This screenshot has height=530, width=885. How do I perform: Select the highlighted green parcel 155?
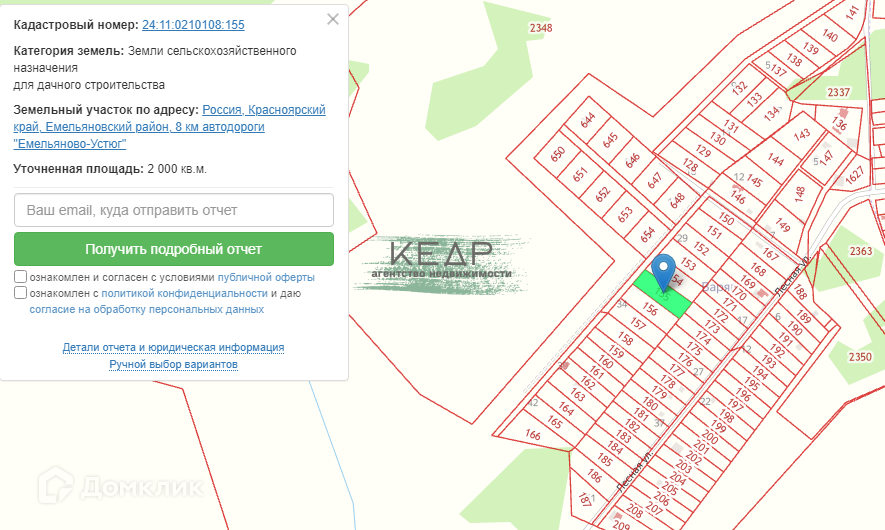662,294
